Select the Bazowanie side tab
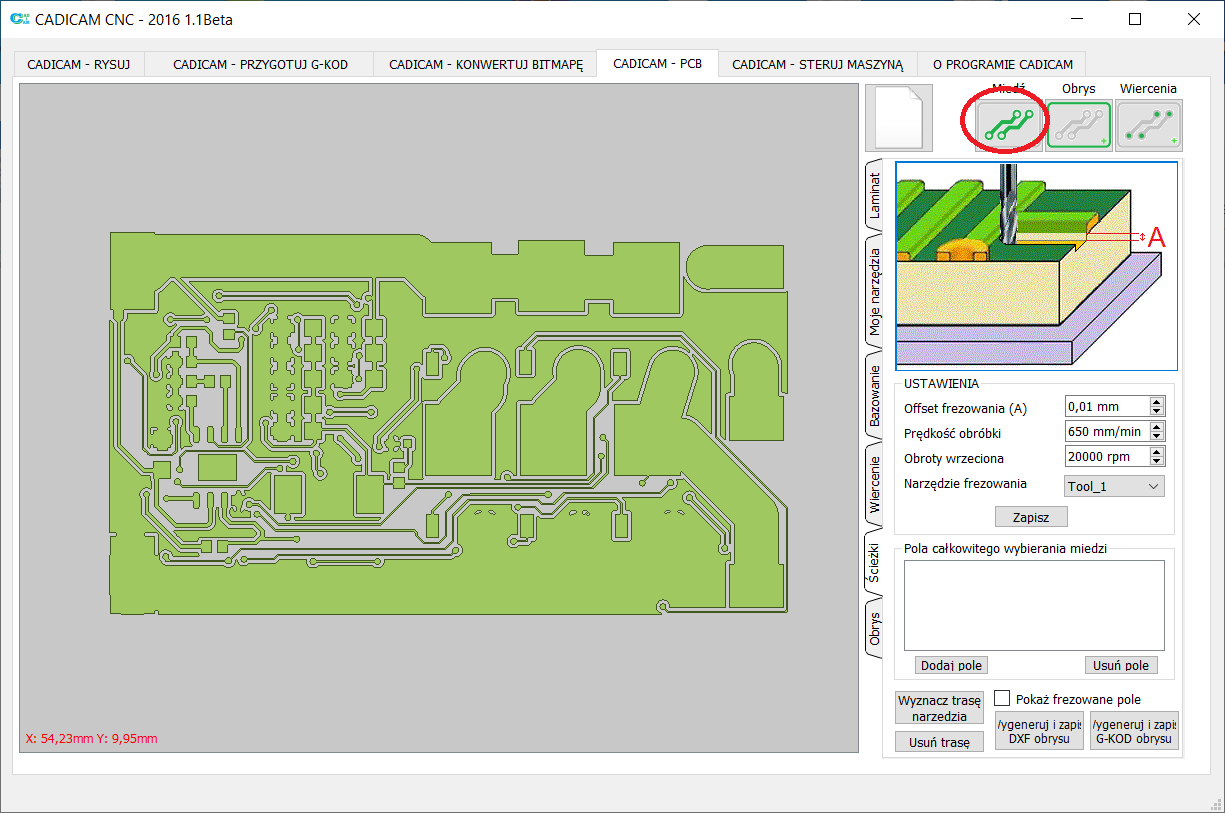1225x813 pixels. tap(874, 395)
